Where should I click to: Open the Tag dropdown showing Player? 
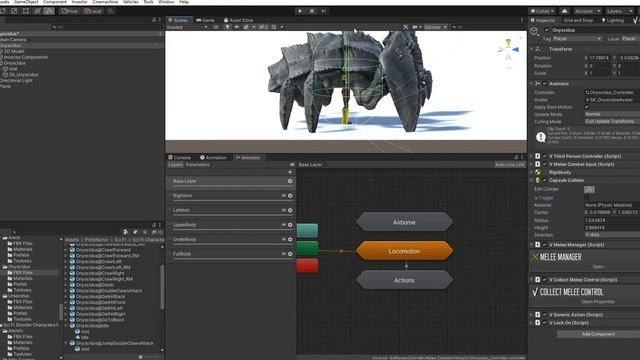[577, 39]
